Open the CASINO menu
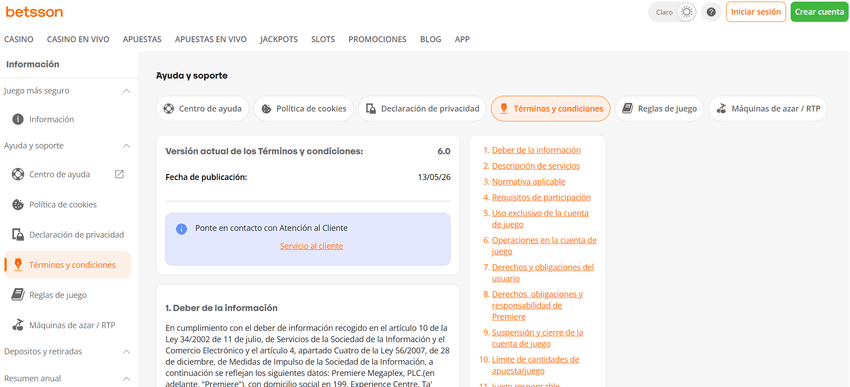Viewport: 850px width, 387px height. click(x=18, y=39)
